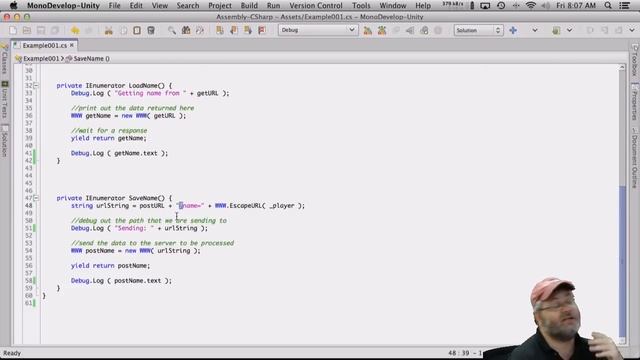Open the Properties side panel
Screen dimensions: 640x360
click(635, 102)
